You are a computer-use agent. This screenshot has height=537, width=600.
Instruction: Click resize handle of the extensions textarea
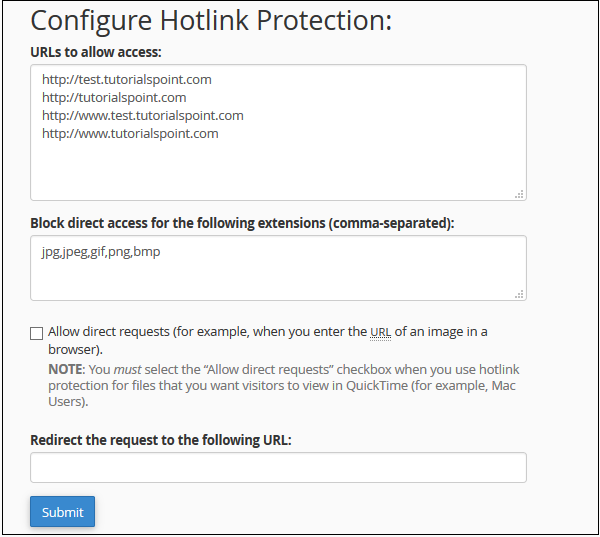pos(520,294)
